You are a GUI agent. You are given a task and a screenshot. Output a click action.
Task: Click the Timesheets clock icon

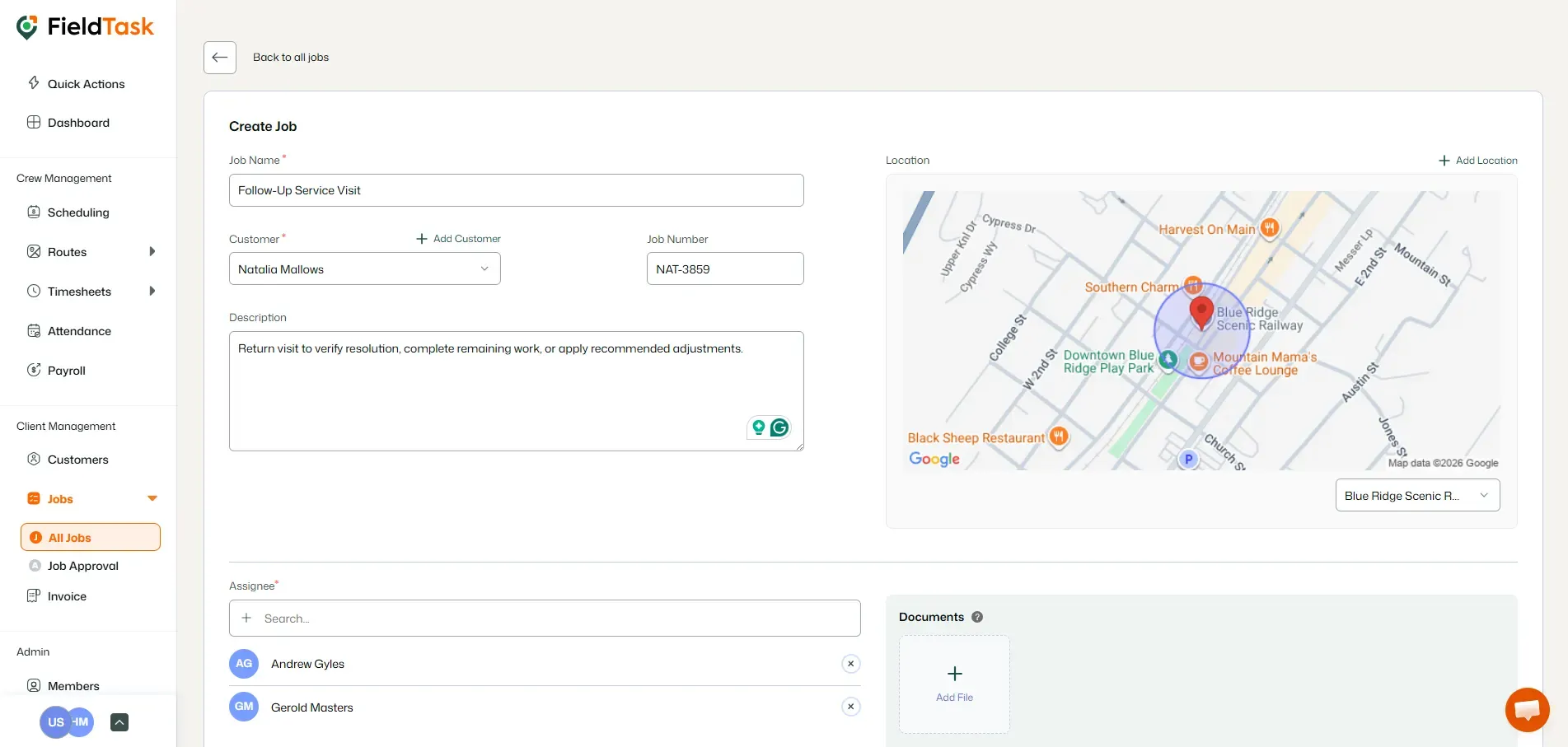[x=34, y=291]
